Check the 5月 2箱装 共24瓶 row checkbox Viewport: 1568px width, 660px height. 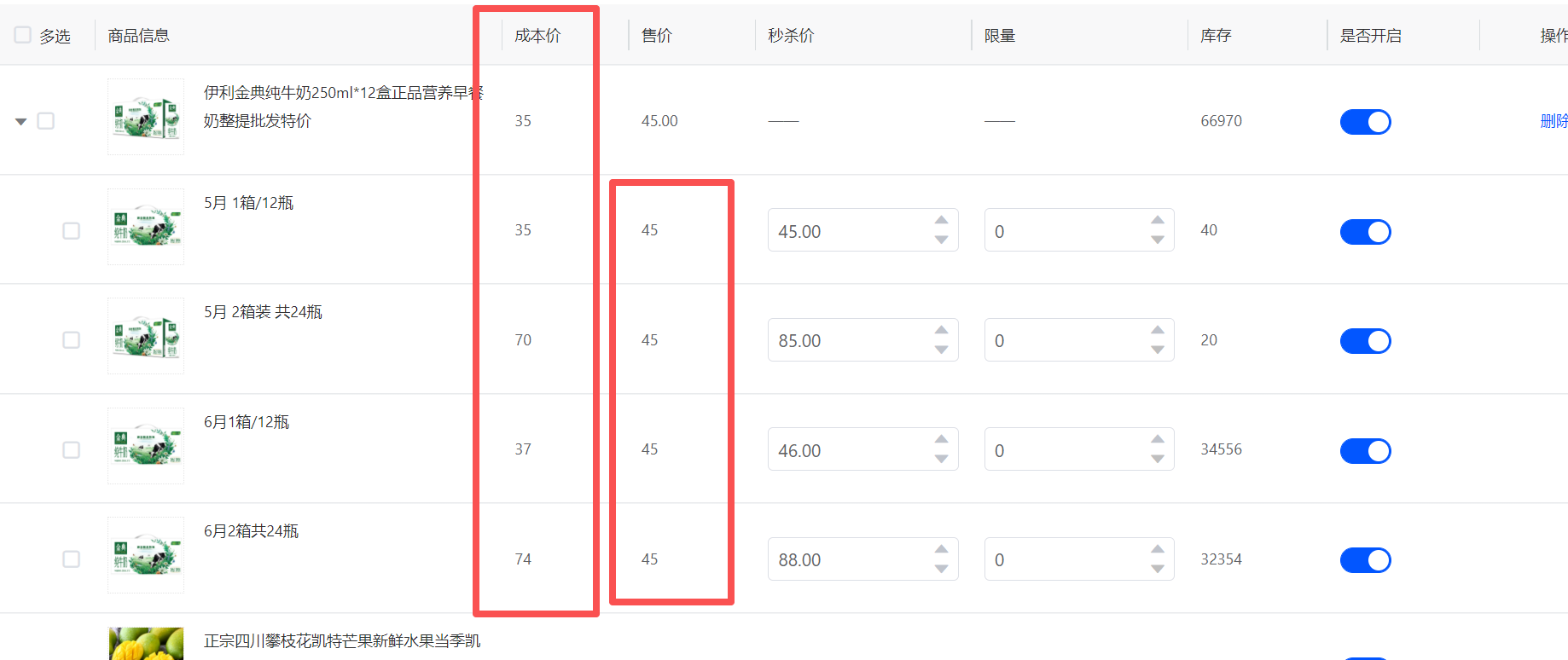(72, 340)
